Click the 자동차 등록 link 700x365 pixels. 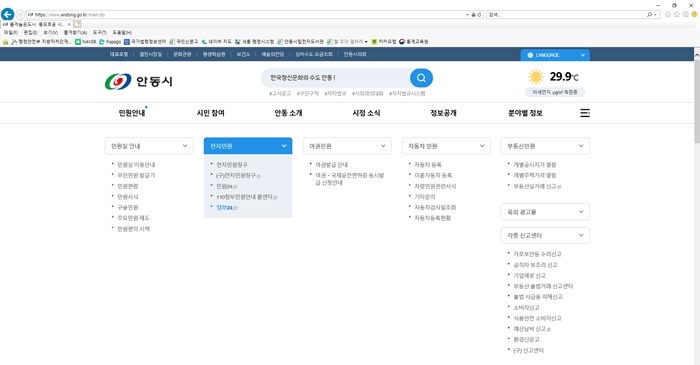point(428,165)
